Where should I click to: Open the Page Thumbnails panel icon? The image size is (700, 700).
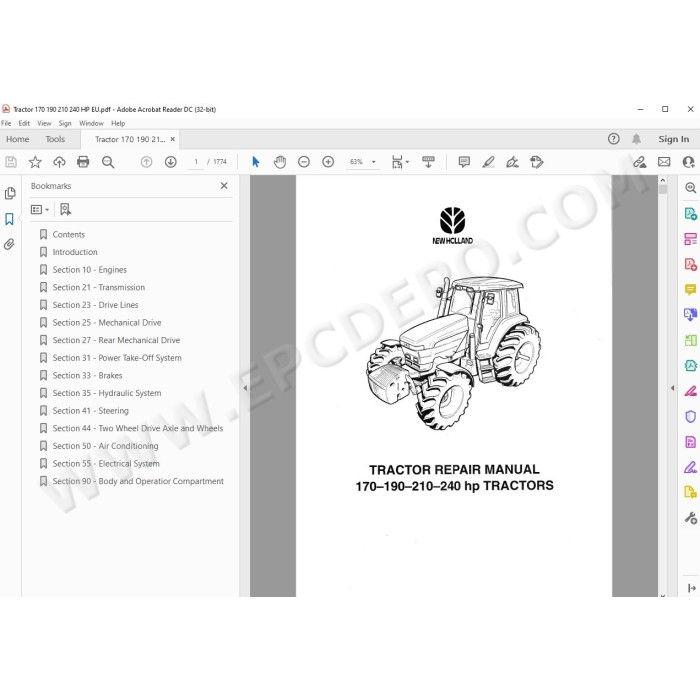(10, 193)
